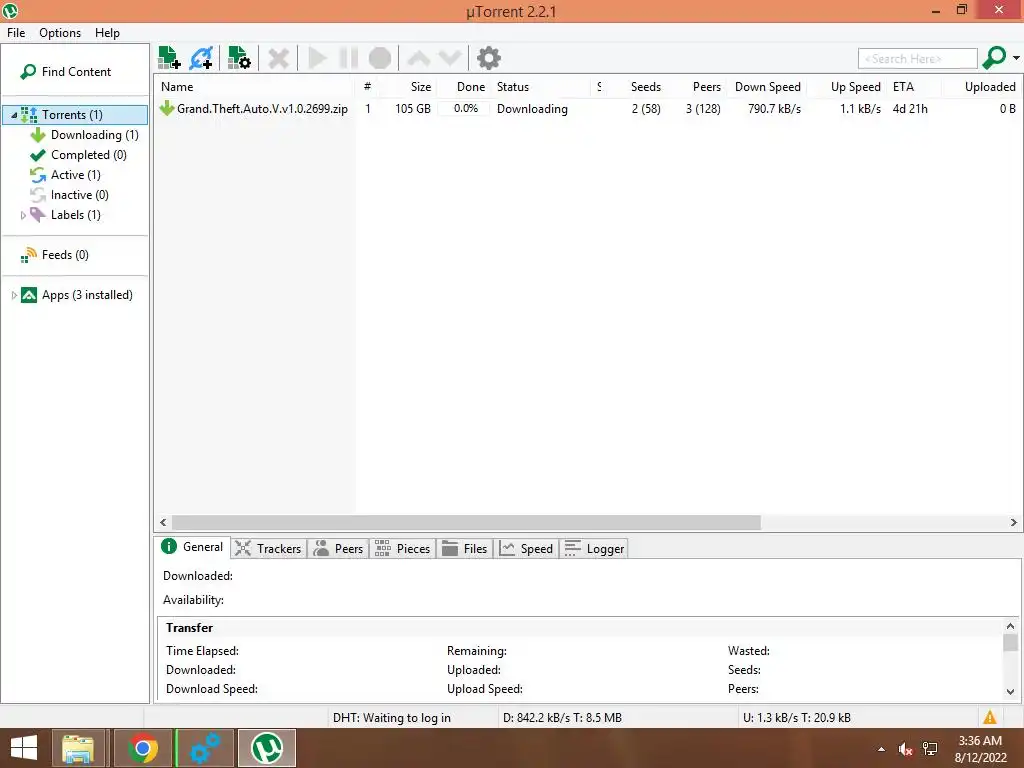Click the horizontal scrollbar right arrow
The image size is (1024, 768).
click(1014, 522)
